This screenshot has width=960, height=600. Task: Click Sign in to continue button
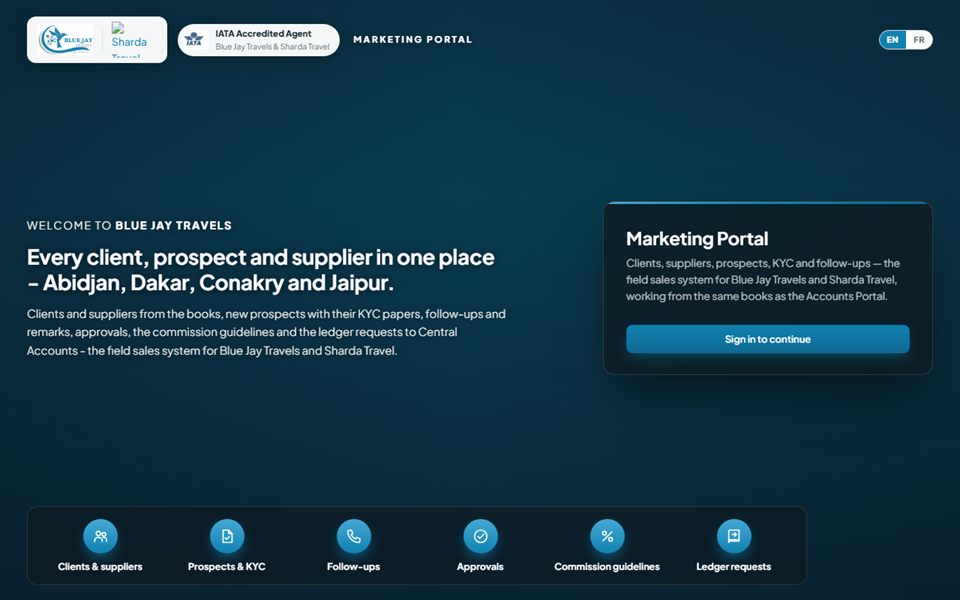[768, 339]
